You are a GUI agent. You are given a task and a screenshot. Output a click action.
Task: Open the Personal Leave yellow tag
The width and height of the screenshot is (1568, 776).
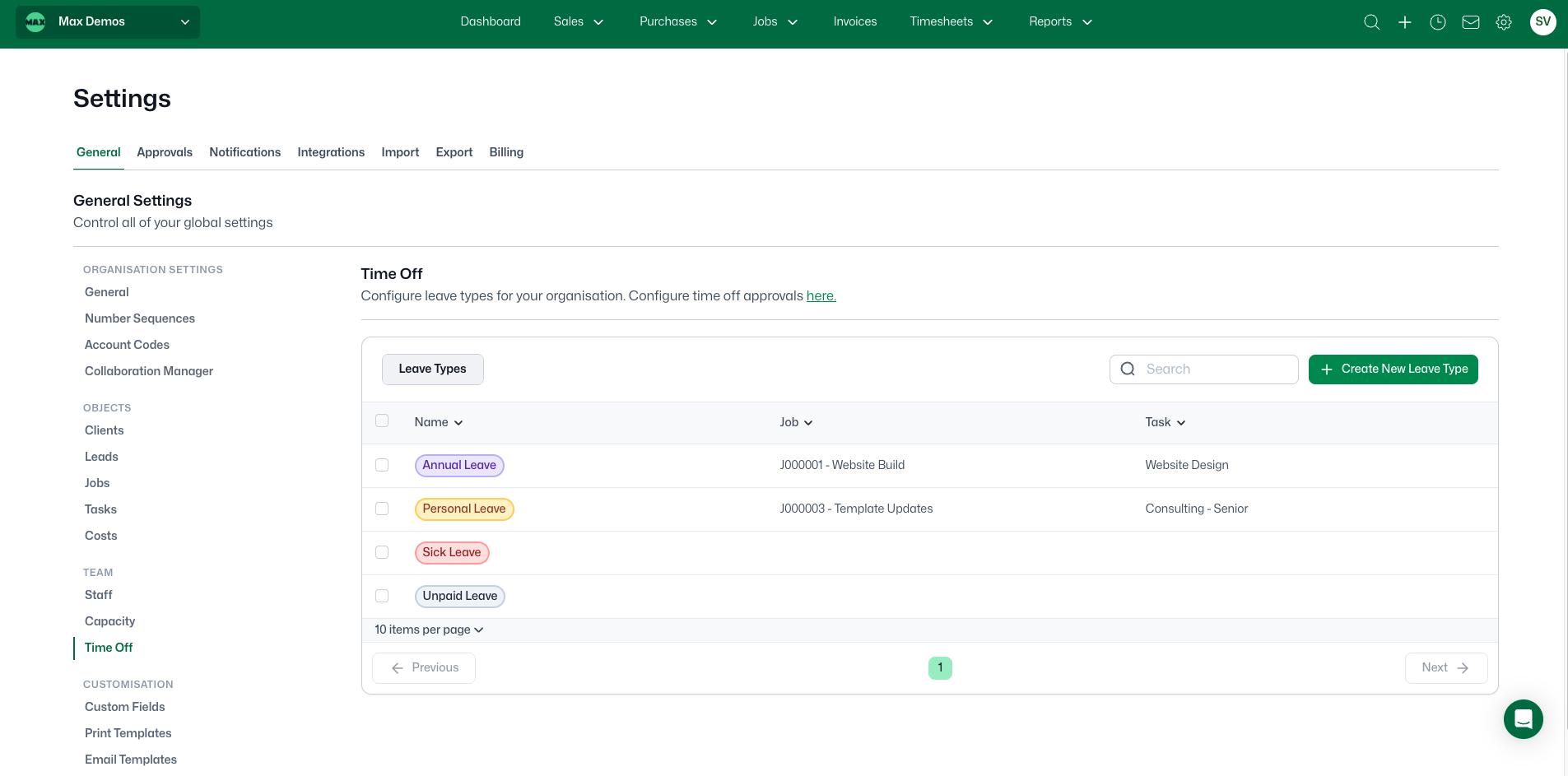[464, 509]
